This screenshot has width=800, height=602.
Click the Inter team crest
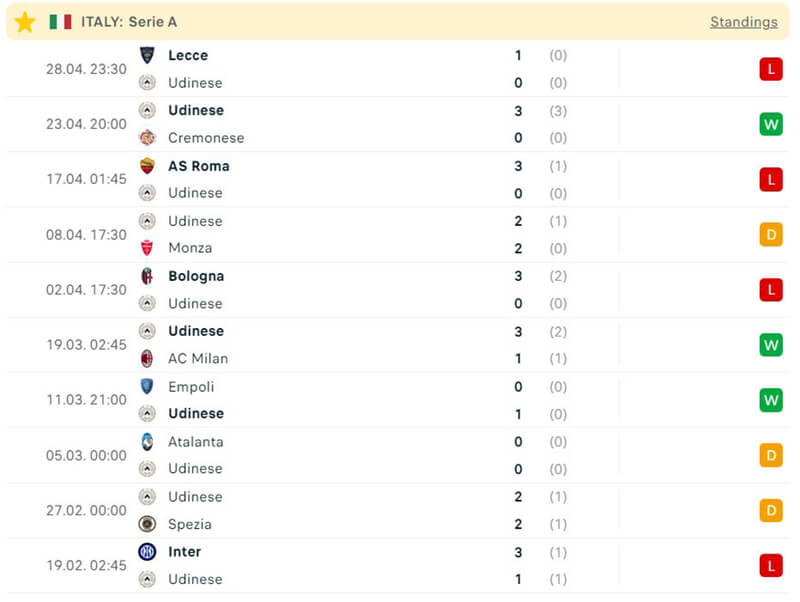click(147, 552)
